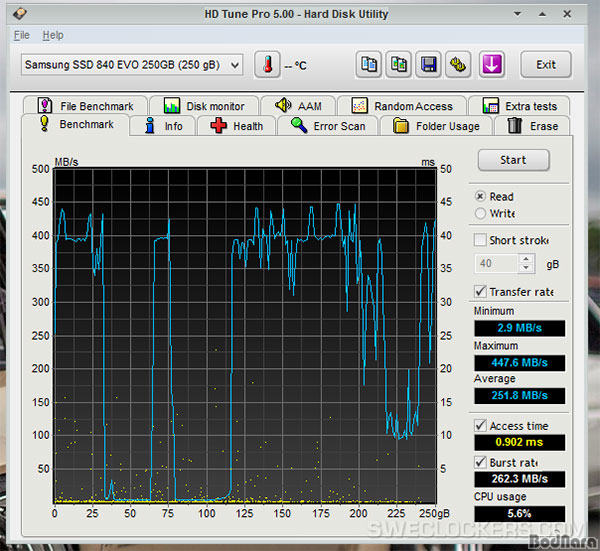Screen dimensions: 600x551
Task: Click the Exit button
Action: point(546,65)
